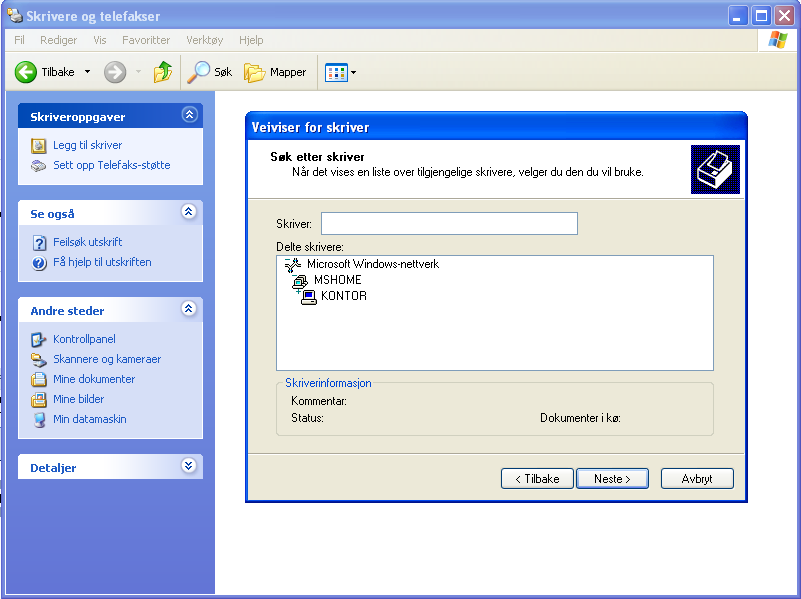Click the Legg til skriver icon

click(38, 146)
